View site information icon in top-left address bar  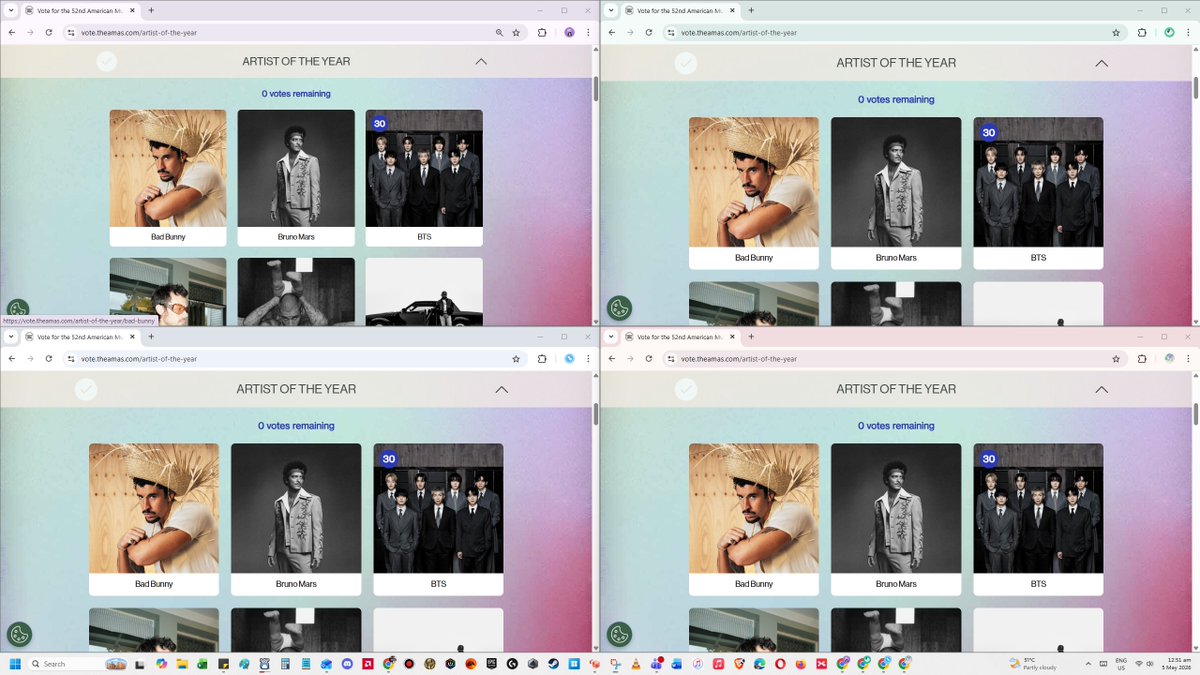[71, 32]
